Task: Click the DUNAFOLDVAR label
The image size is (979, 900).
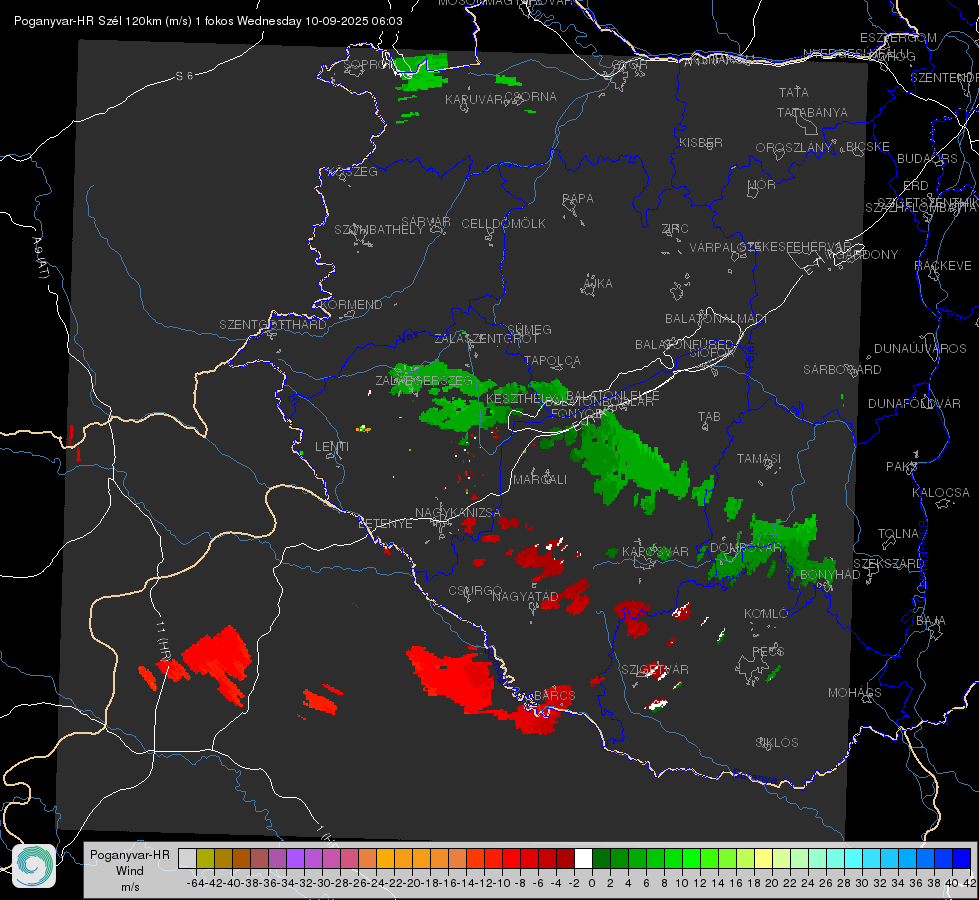Action: click(x=914, y=404)
